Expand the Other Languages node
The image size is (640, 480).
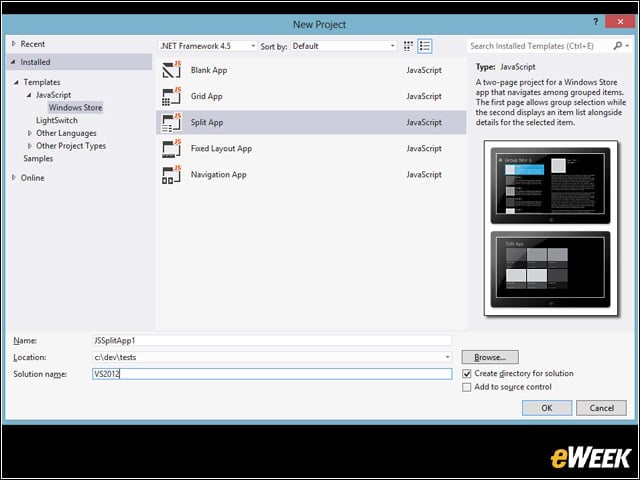[x=30, y=133]
